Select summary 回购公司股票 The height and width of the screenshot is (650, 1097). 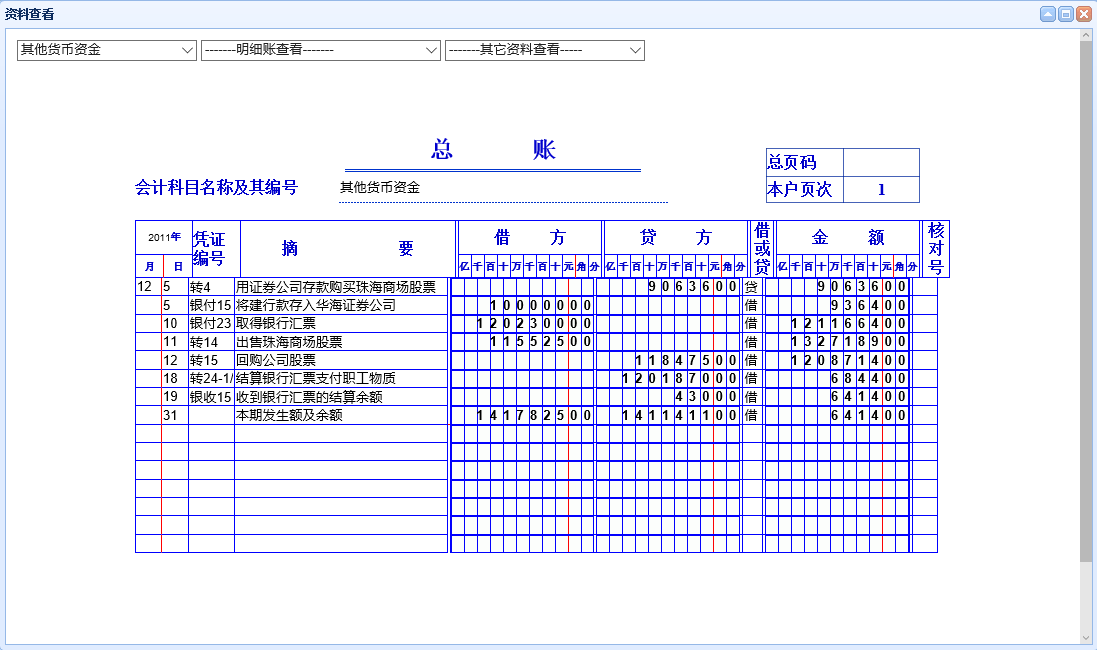tap(276, 360)
